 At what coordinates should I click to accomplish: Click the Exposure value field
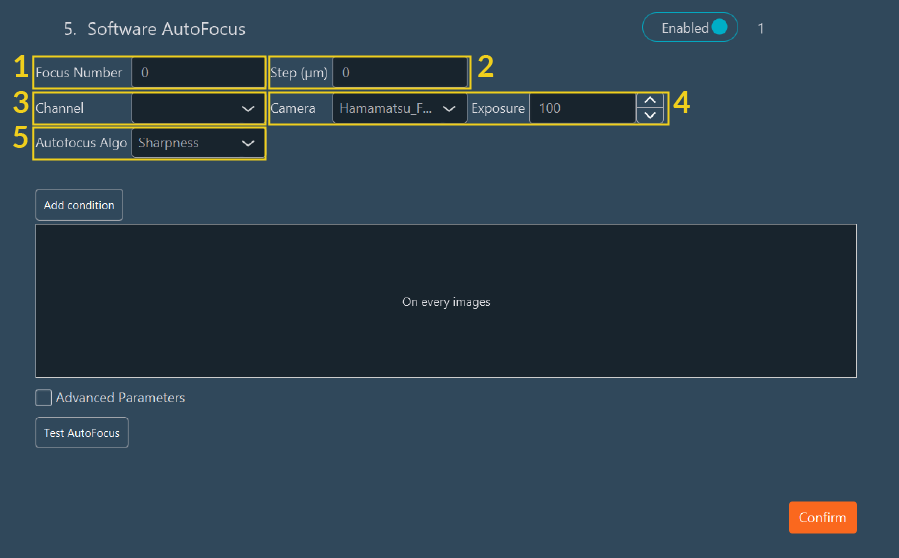(582, 108)
